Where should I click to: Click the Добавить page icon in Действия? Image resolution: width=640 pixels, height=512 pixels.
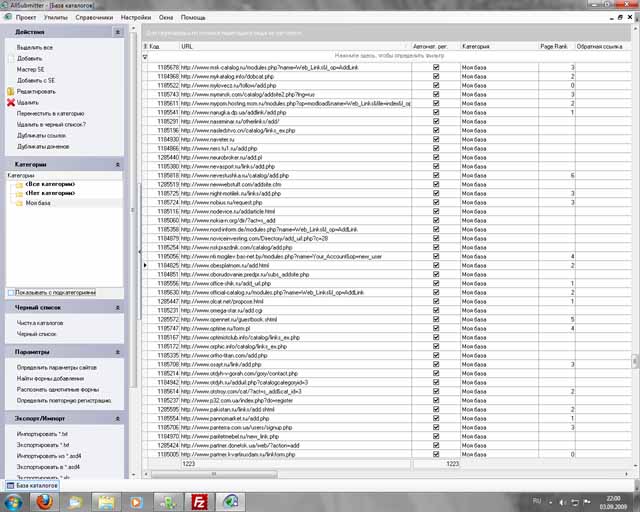pyautogui.click(x=11, y=59)
